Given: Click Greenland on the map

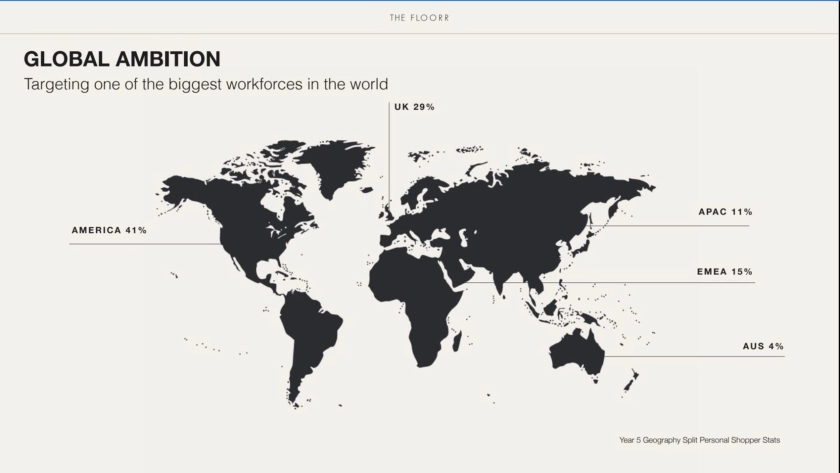Looking at the screenshot, I should [333, 163].
